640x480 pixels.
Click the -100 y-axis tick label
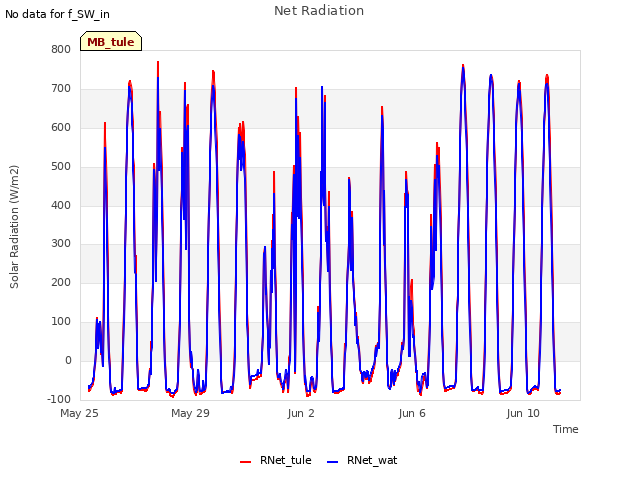[59, 399]
